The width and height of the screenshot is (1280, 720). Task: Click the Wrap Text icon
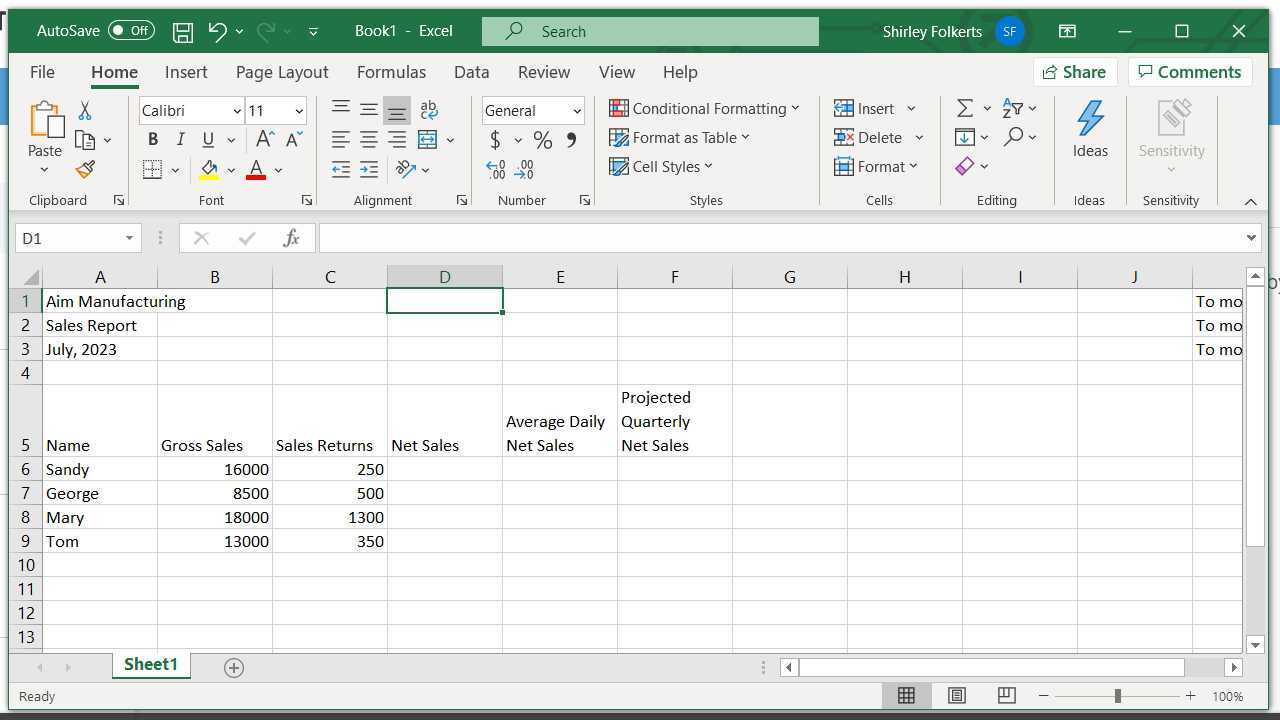coord(428,109)
